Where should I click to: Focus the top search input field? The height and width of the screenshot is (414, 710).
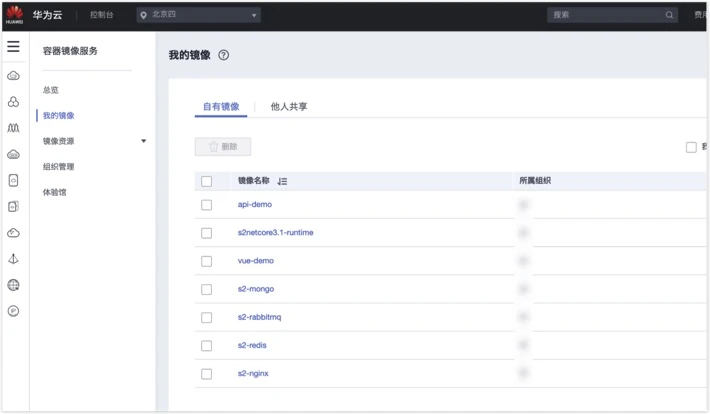606,15
